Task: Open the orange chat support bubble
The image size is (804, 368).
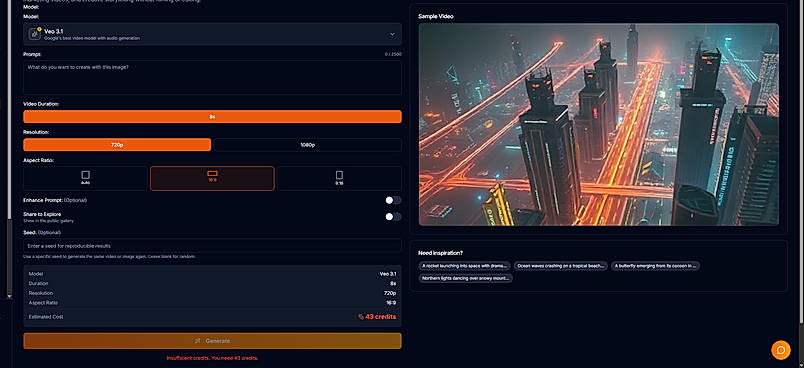Action: pos(780,350)
